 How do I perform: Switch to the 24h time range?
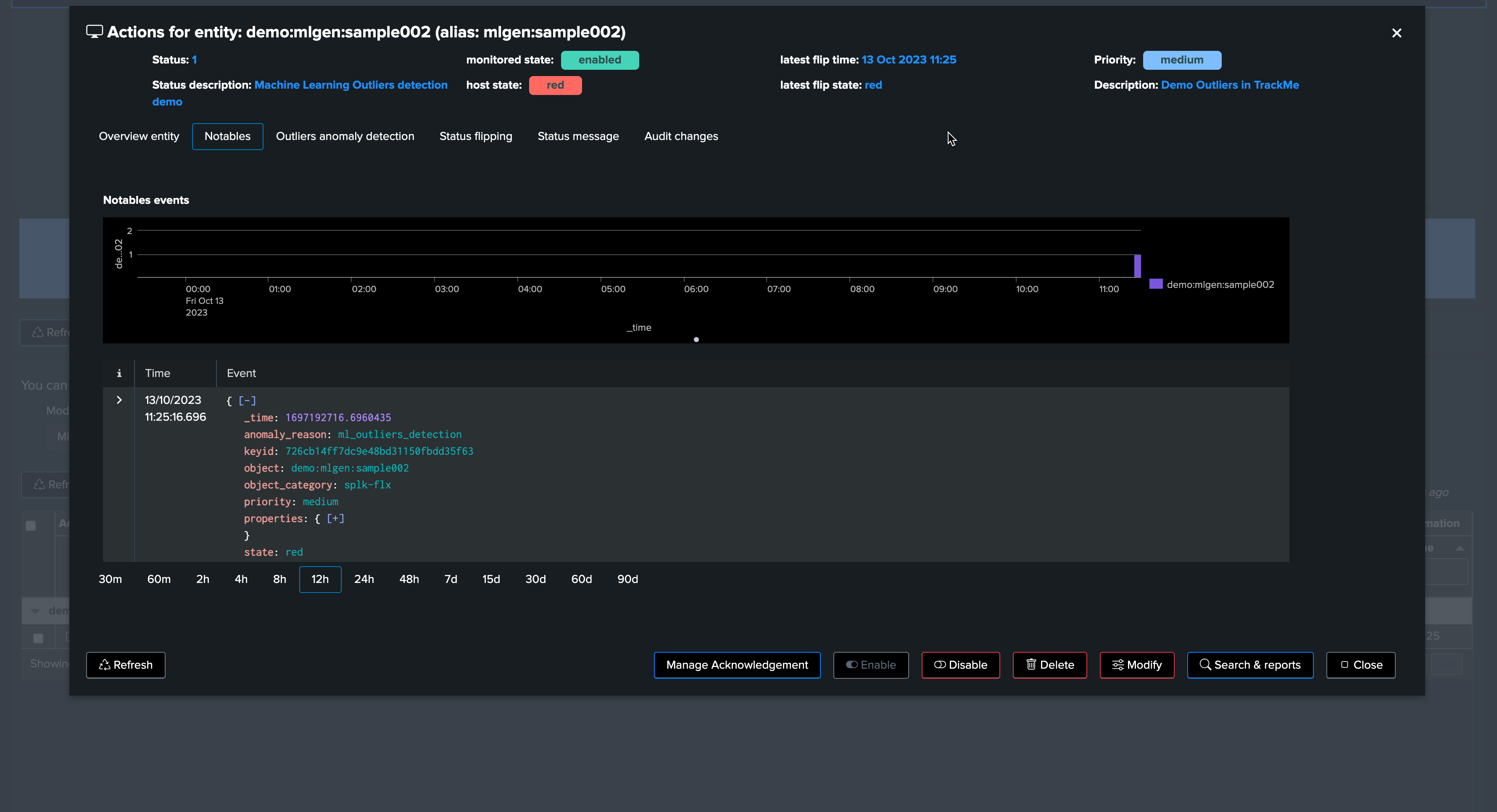click(364, 579)
